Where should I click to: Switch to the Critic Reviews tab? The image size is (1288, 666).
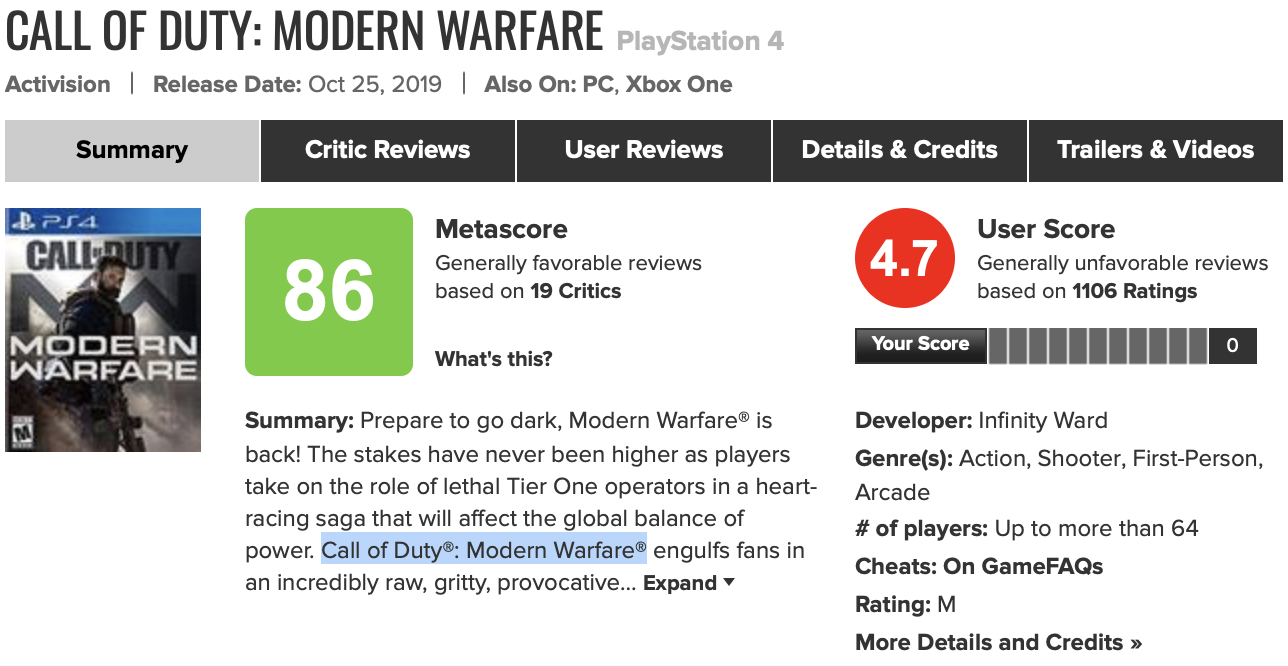[x=388, y=150]
